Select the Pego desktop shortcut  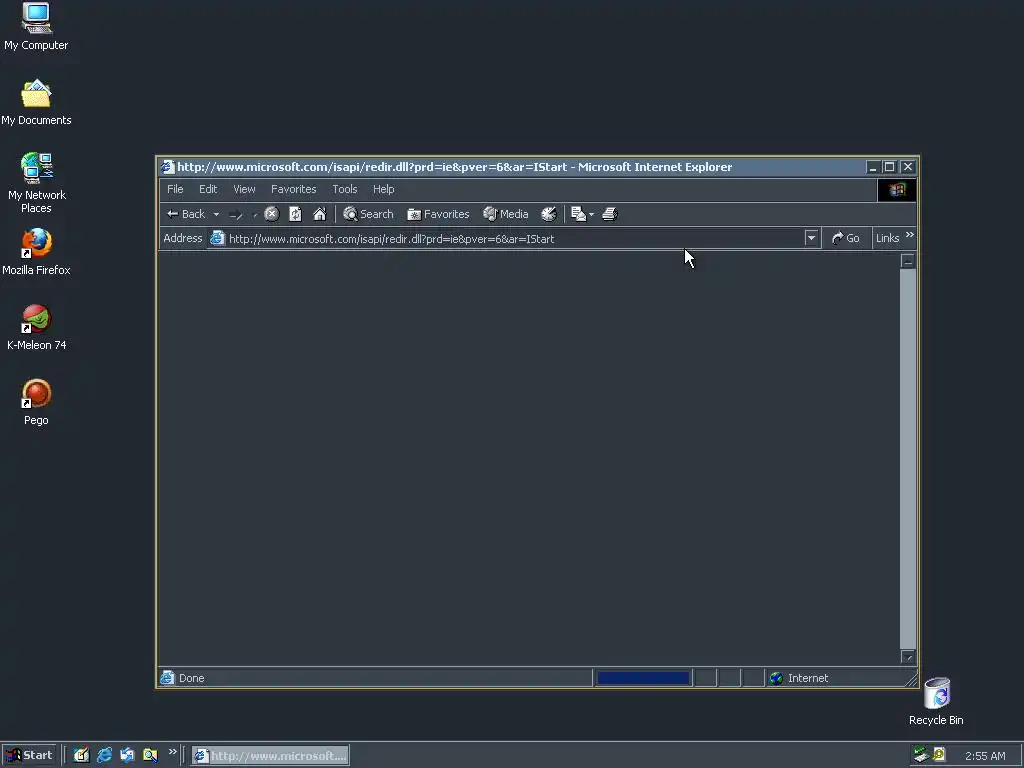click(36, 402)
